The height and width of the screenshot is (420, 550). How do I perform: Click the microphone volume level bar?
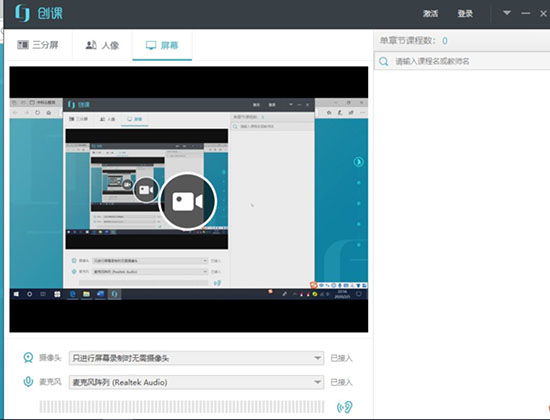tap(182, 407)
